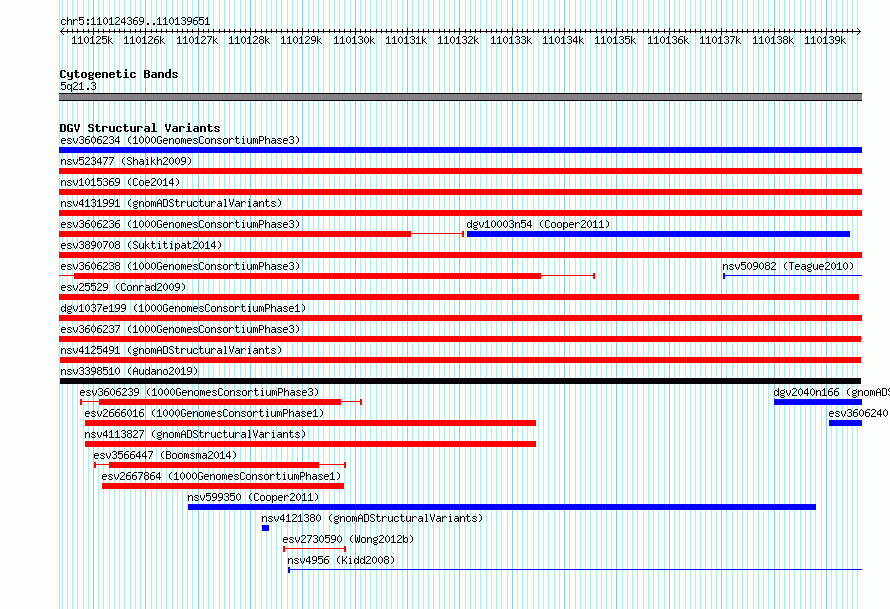Click the black nsv3398510 variant bar
The height and width of the screenshot is (609, 890).
(x=460, y=381)
